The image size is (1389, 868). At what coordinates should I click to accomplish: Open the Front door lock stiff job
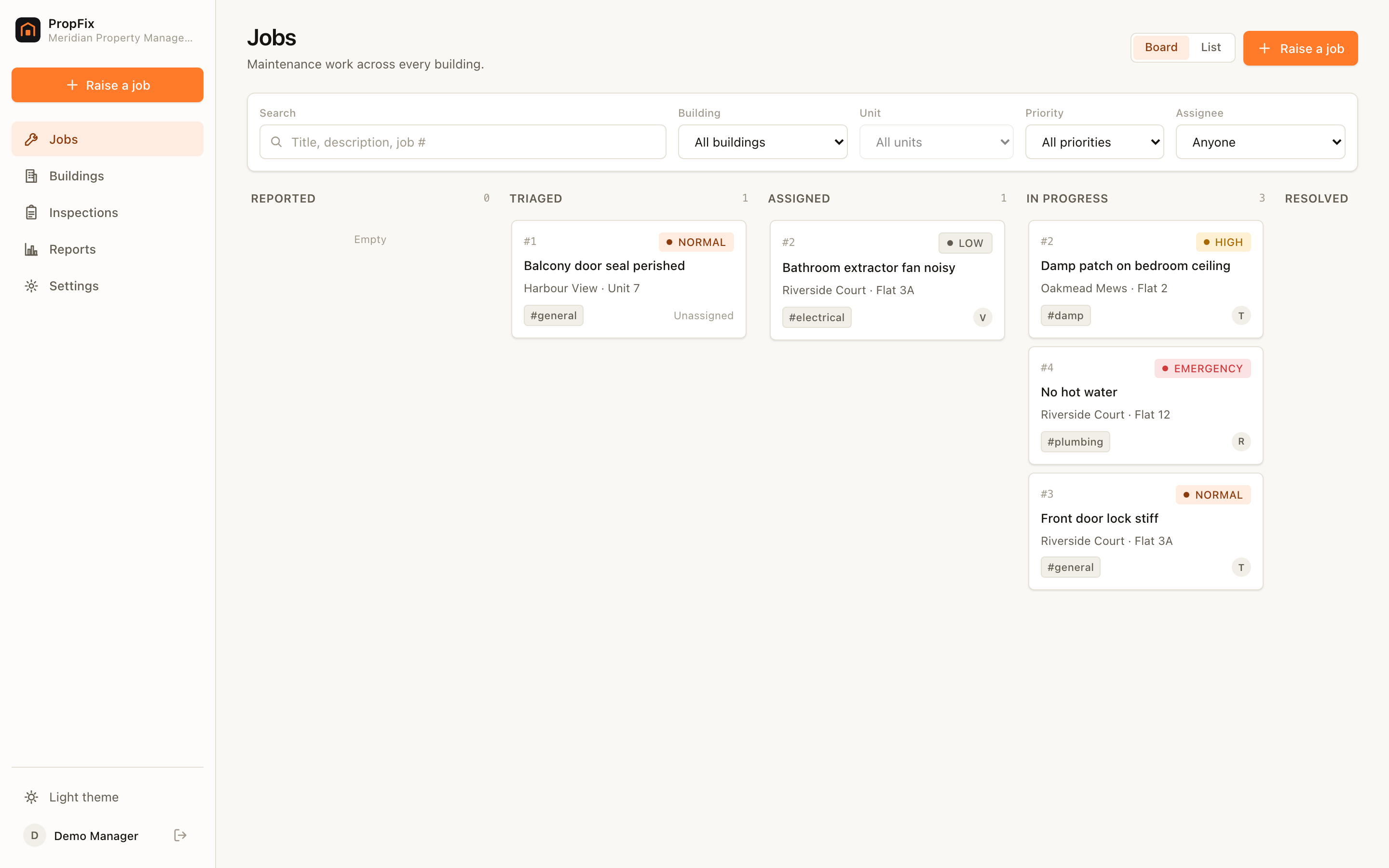[1145, 531]
